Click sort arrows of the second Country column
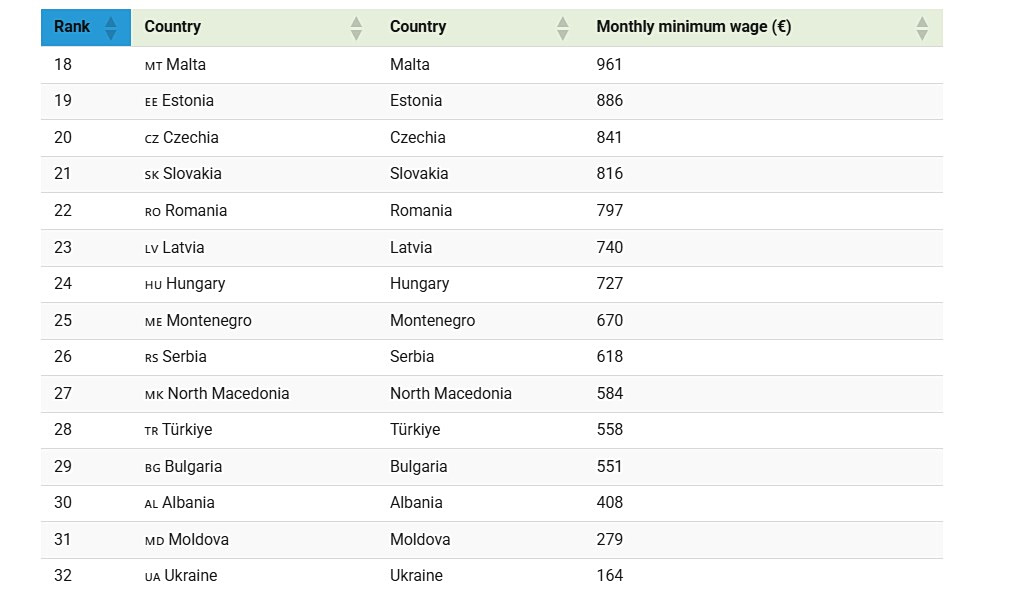Viewport: 1030px width, 600px height. tap(563, 28)
